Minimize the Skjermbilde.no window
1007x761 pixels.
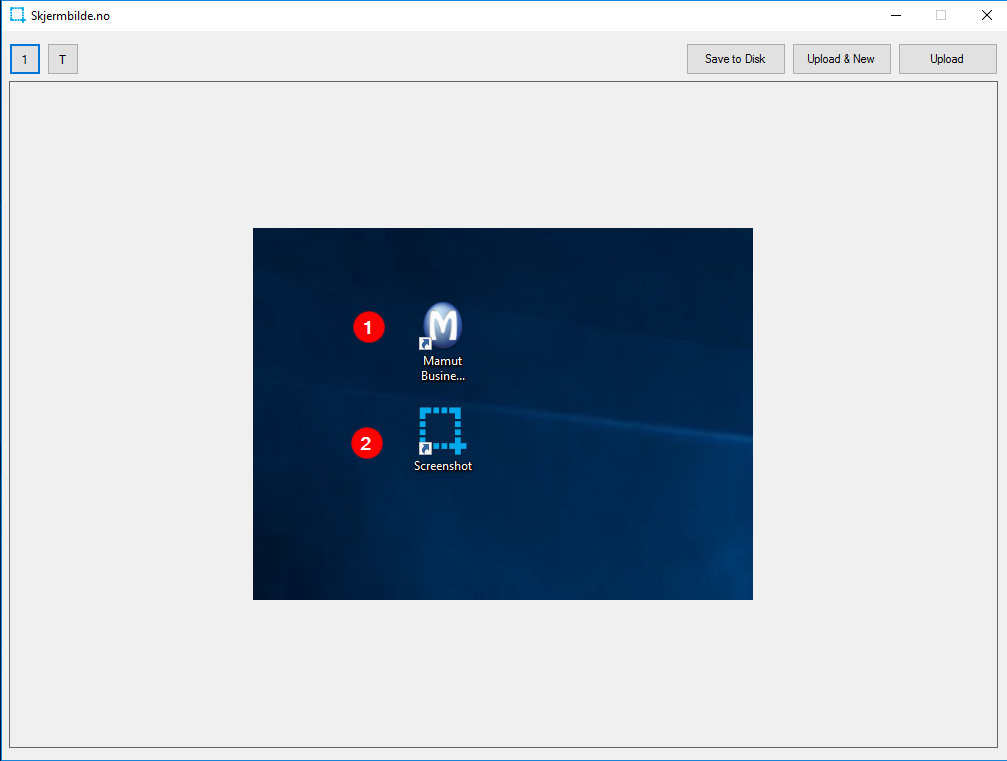point(895,15)
